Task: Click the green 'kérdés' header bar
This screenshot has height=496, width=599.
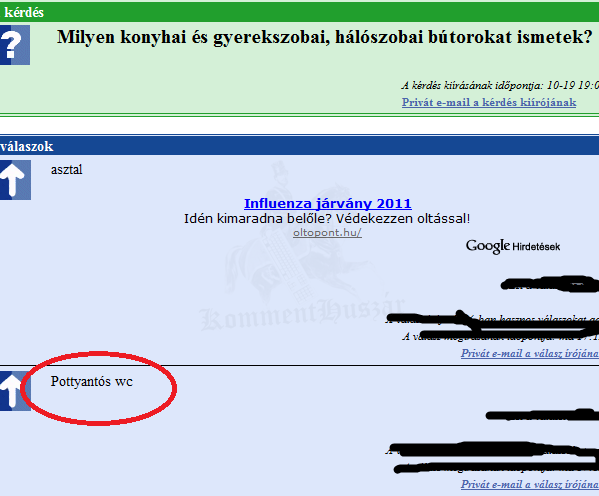Action: [x=300, y=12]
